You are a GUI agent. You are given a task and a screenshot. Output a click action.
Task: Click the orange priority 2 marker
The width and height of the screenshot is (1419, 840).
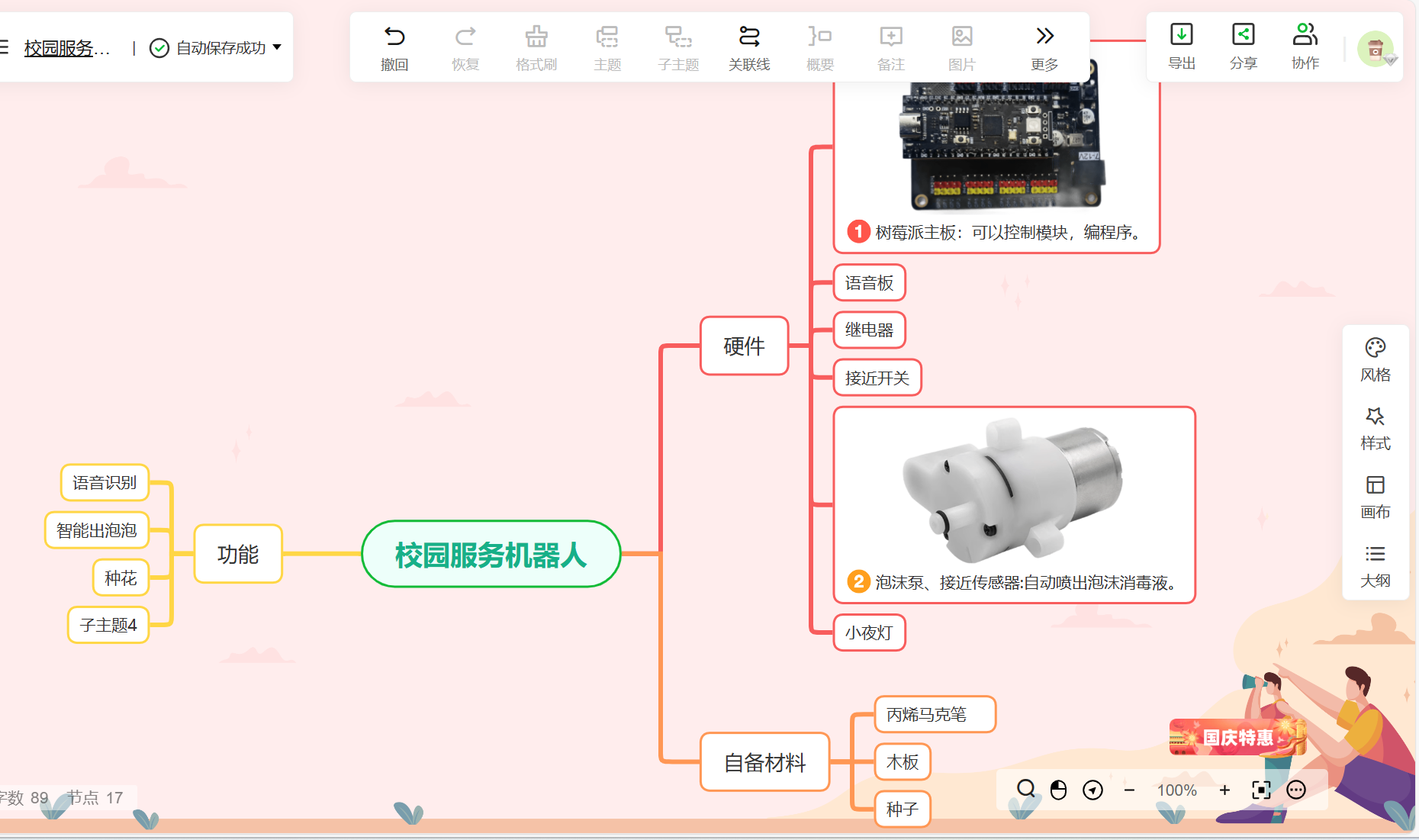coord(858,581)
